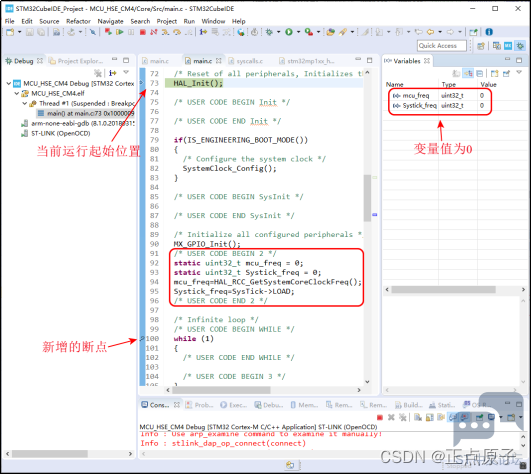Click the back navigation yellow arrow
Screen dimensions: 532x475
tap(430, 32)
